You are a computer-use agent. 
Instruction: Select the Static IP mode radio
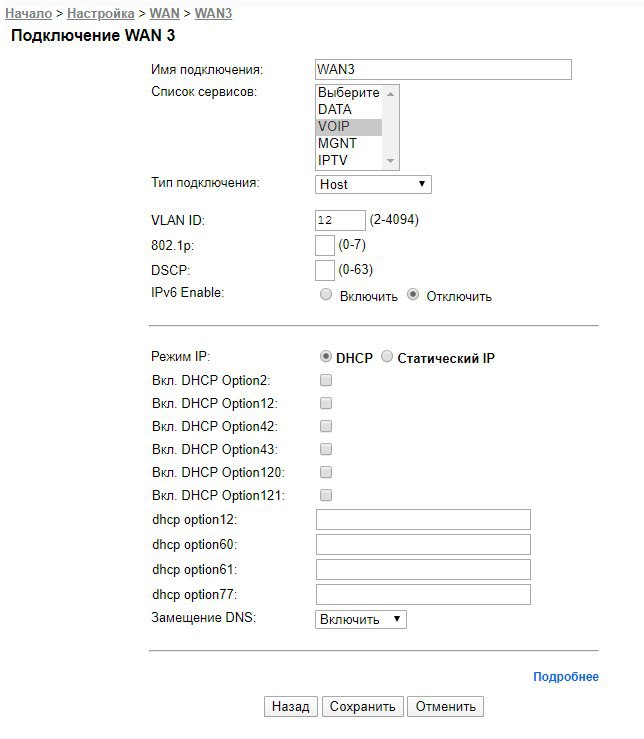(x=387, y=357)
